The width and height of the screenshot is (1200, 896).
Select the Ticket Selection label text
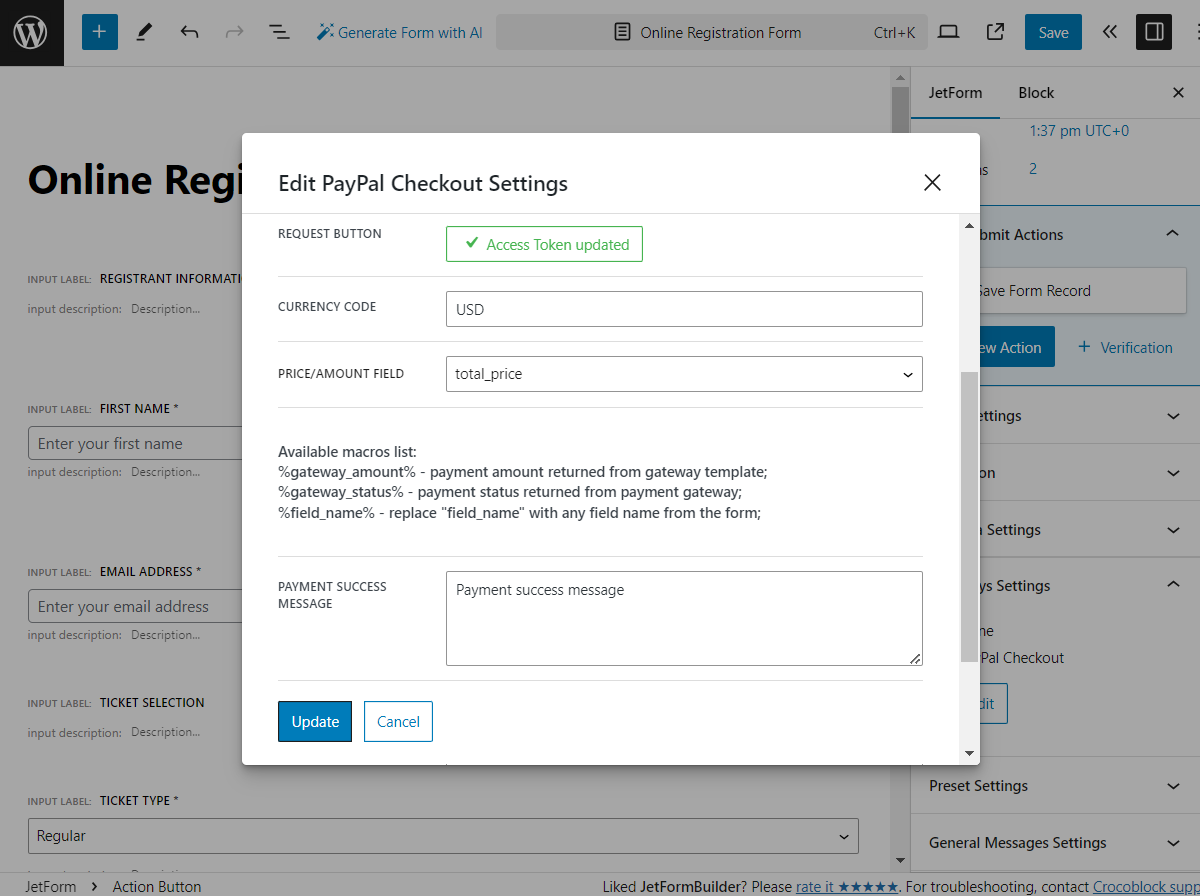(x=152, y=703)
